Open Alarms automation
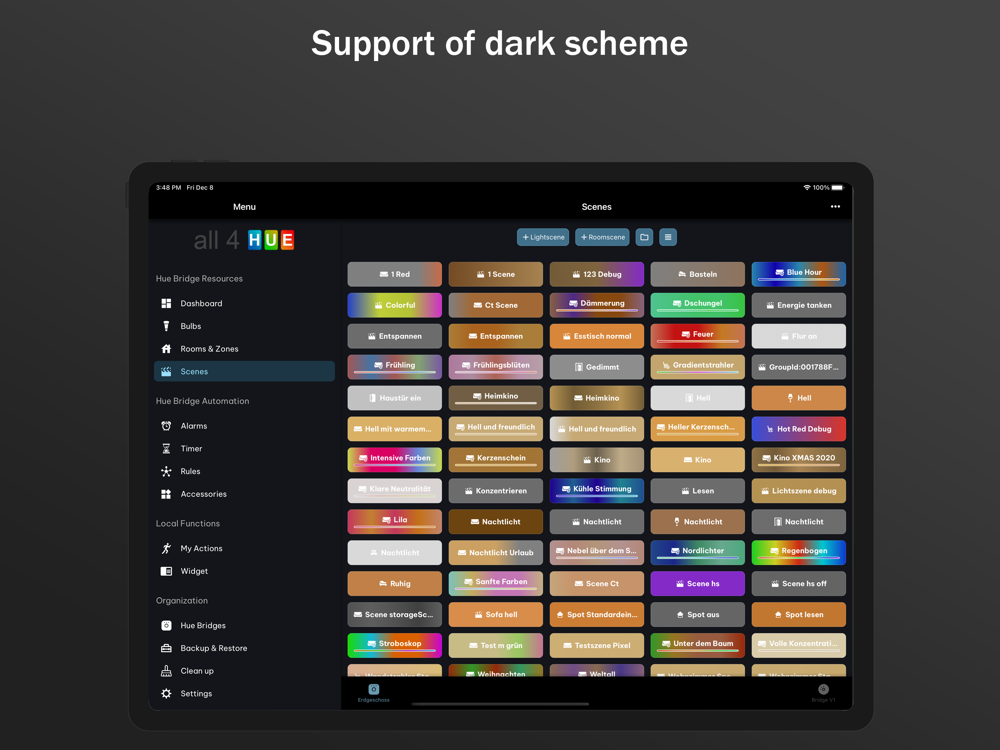Screen dimensions: 1000x750 tap(244, 426)
